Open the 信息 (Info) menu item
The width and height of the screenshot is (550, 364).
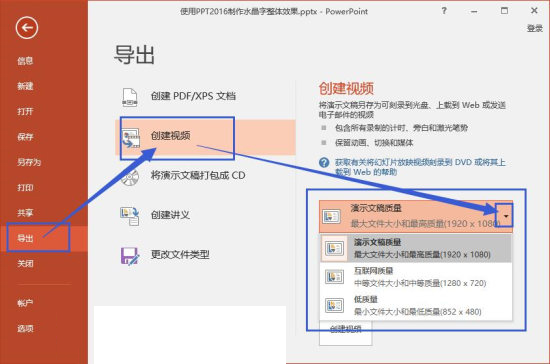[x=25, y=61]
